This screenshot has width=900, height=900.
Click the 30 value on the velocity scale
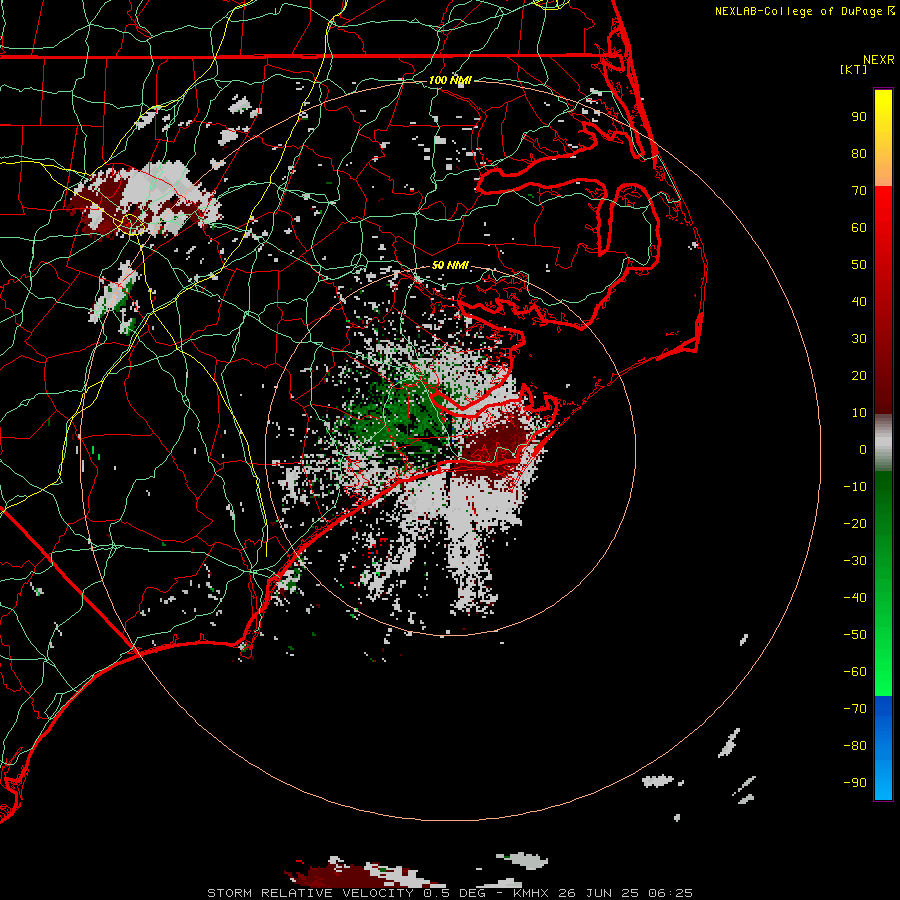click(x=859, y=339)
